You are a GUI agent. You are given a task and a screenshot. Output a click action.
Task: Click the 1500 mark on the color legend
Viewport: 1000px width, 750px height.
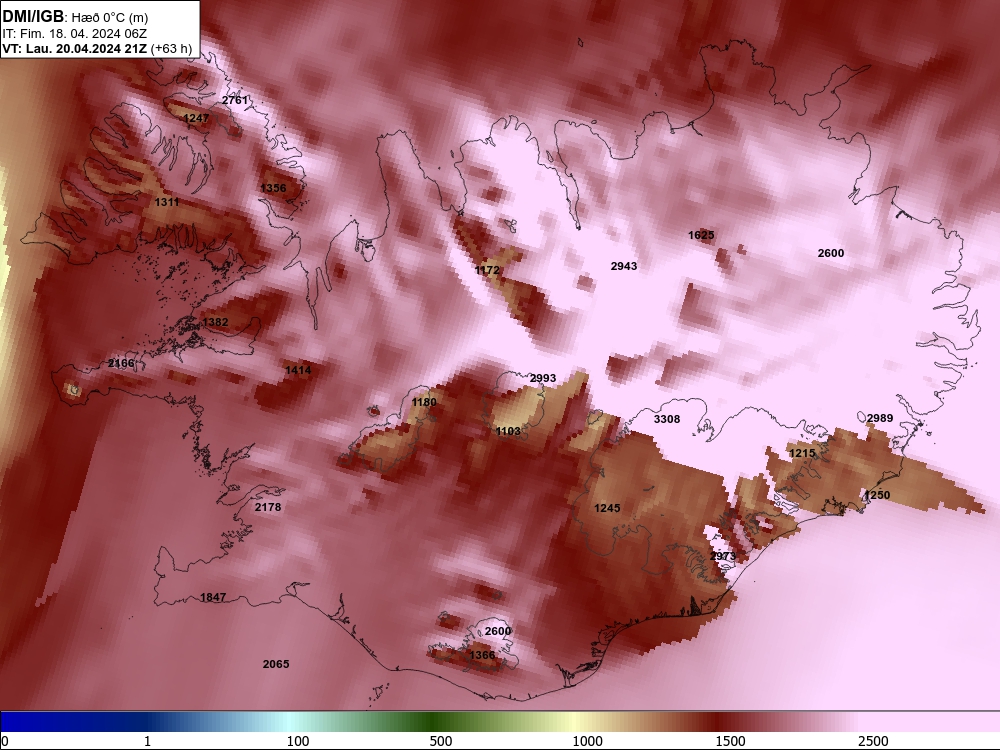730,741
